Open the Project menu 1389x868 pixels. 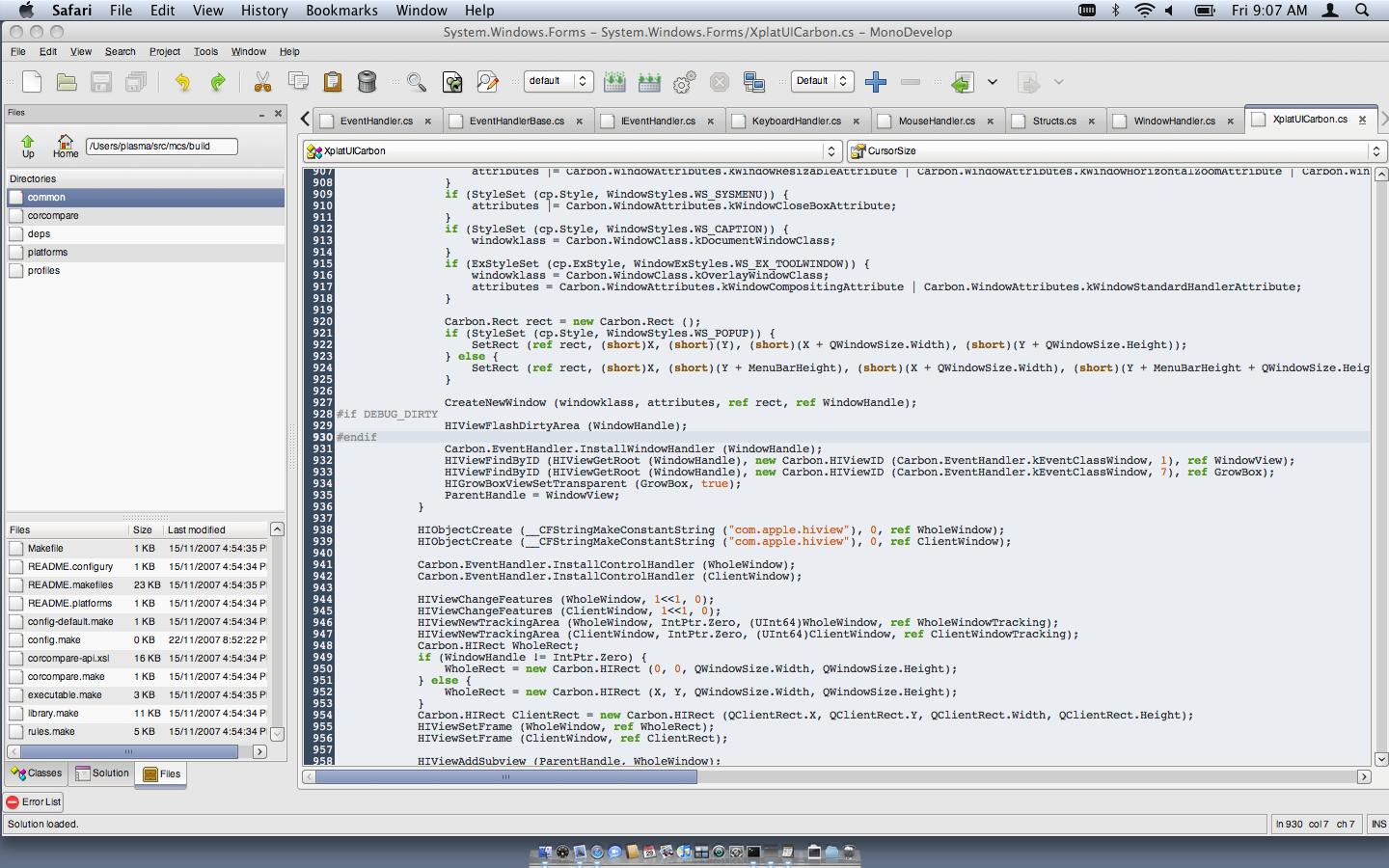point(165,52)
